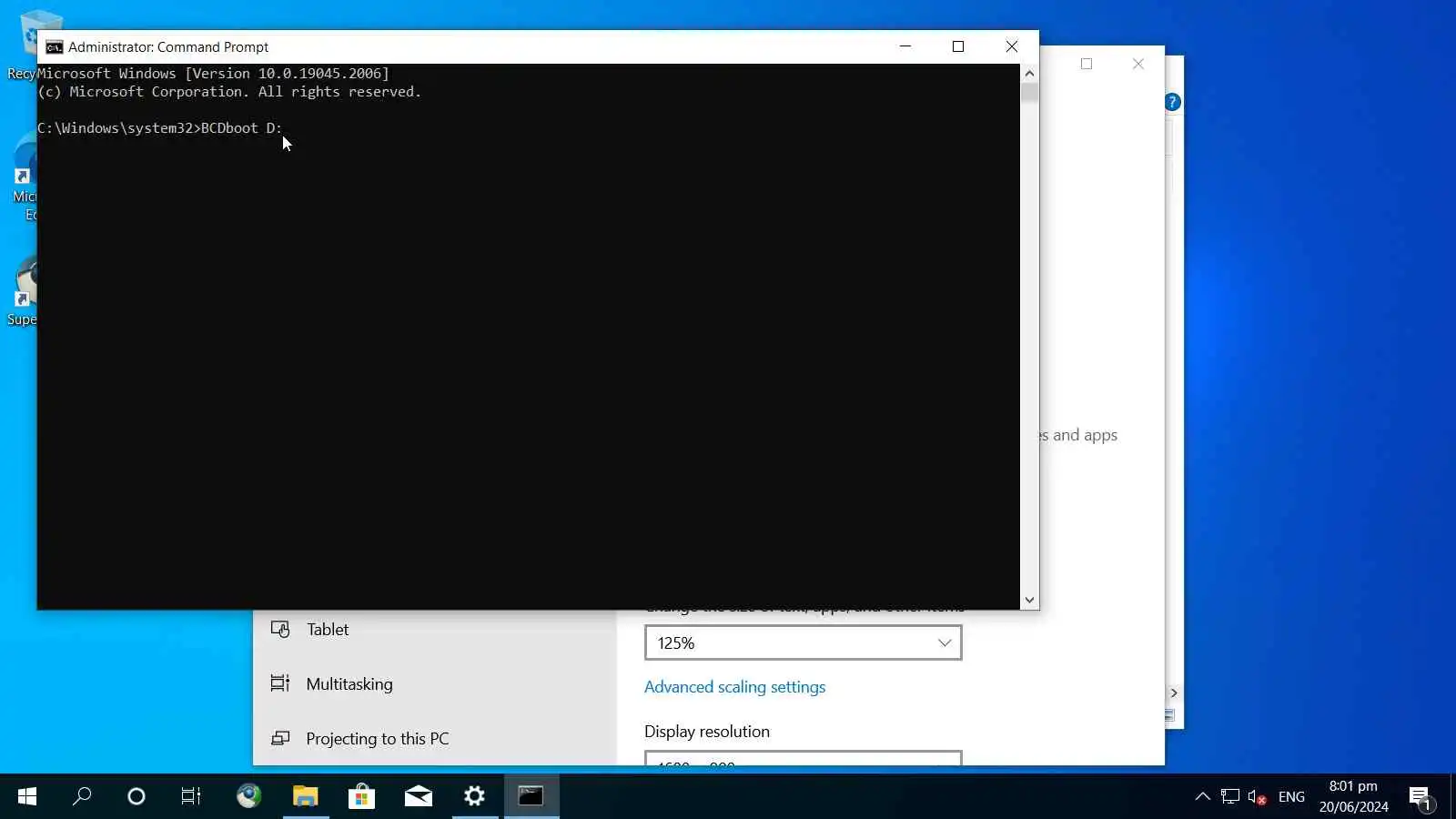This screenshot has width=1456, height=819.
Task: Launch the globe browser icon in taskbar
Action: pyautogui.click(x=248, y=796)
